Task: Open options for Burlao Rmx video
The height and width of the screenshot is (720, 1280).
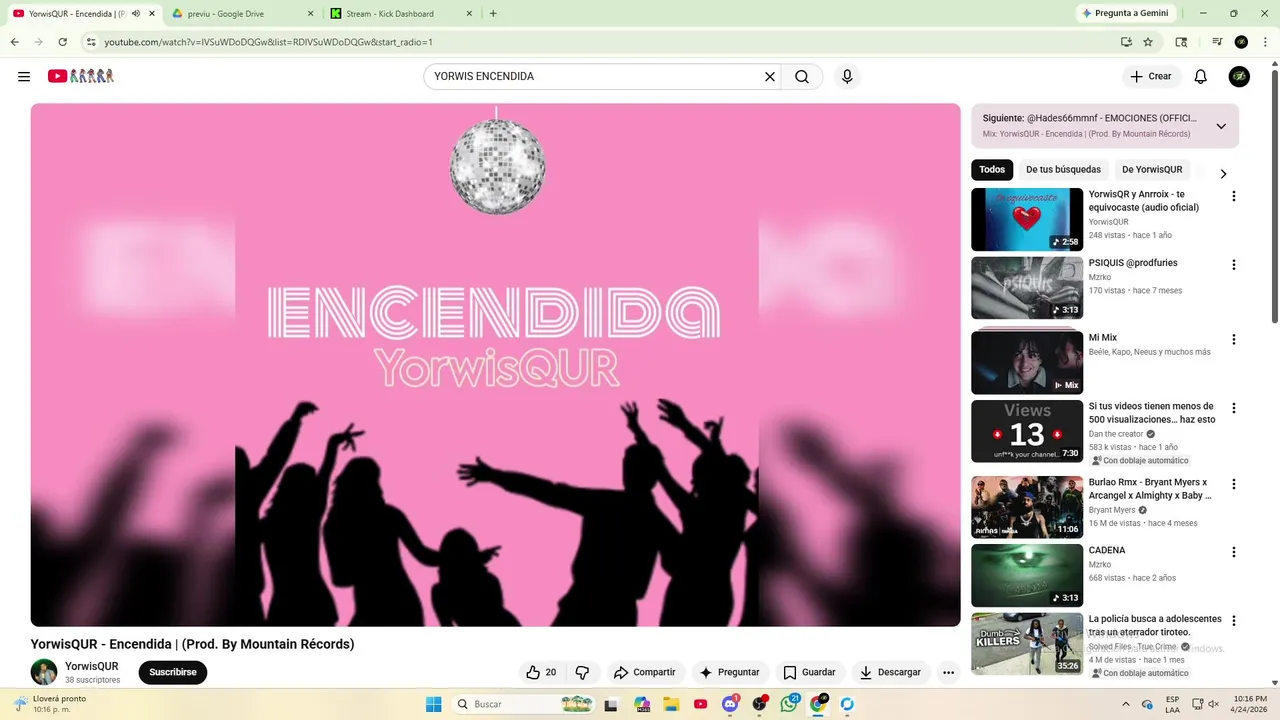Action: tap(1234, 484)
